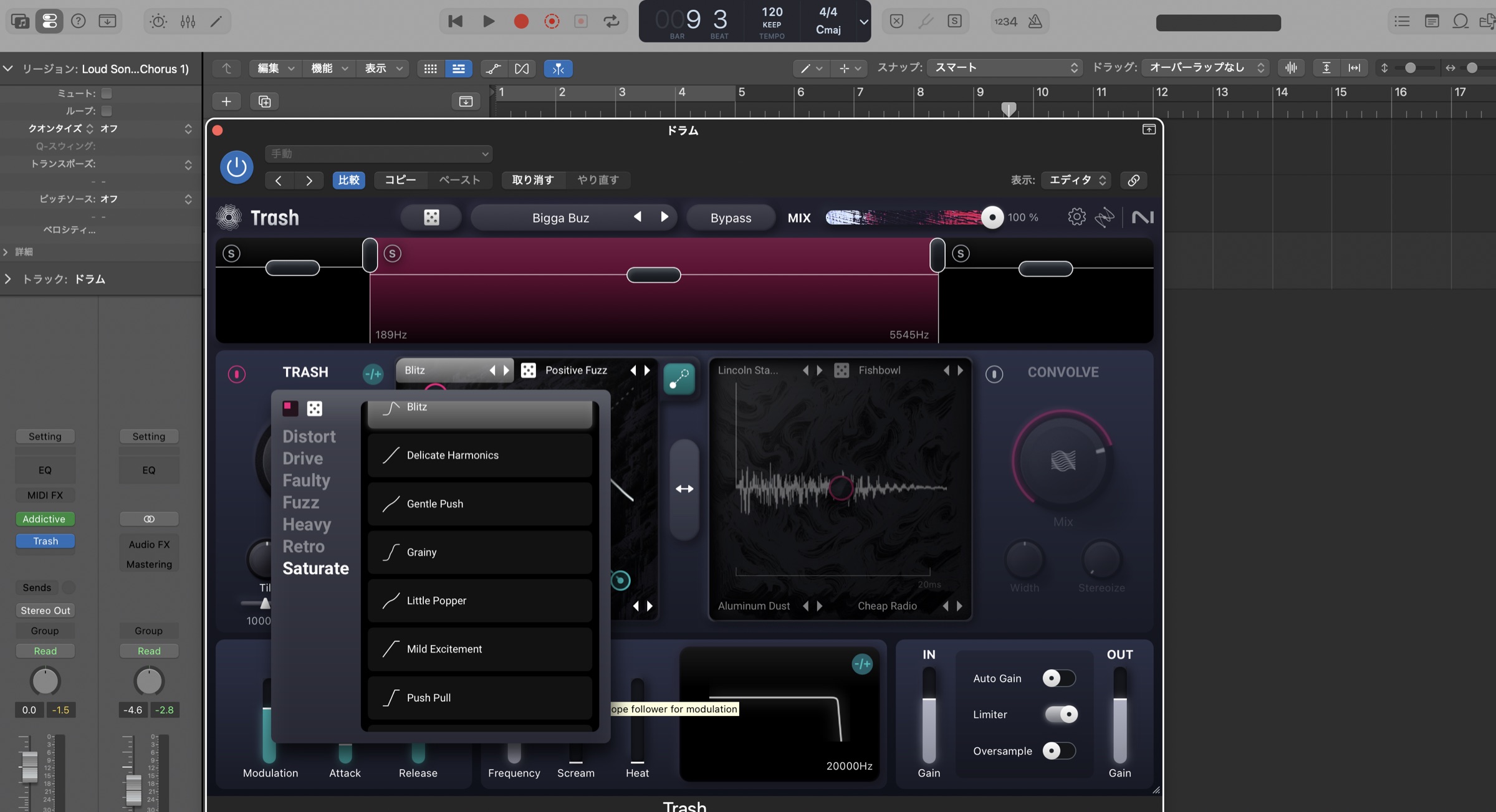Toggle the CONVOLVE module power
The image size is (1496, 812).
click(x=994, y=374)
